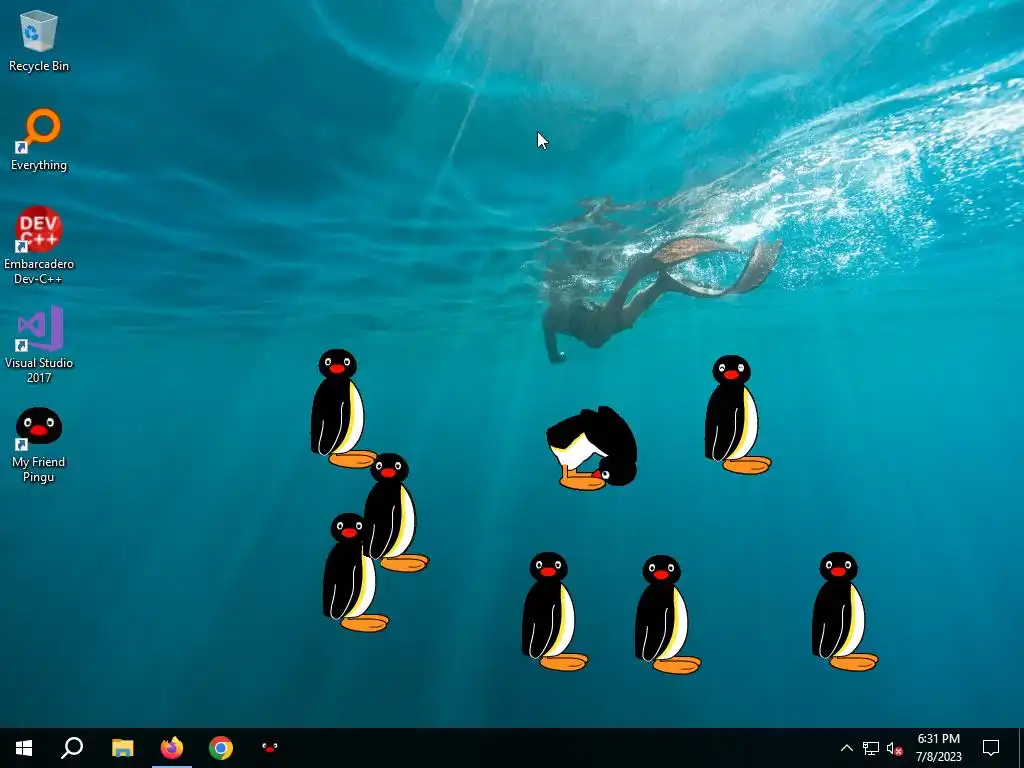
Task: Open the Windows Start menu
Action: point(24,748)
